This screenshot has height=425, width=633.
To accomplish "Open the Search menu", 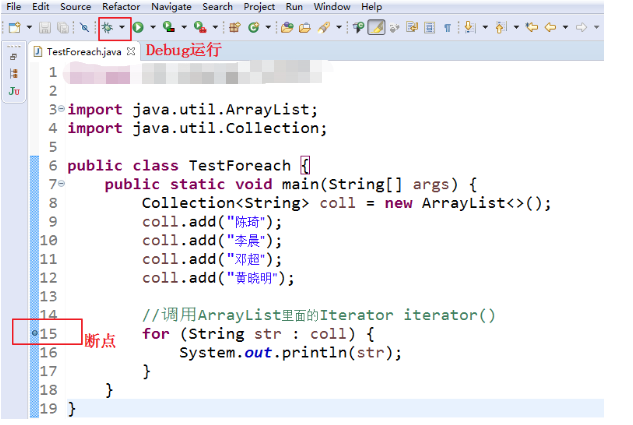I will point(217,6).
